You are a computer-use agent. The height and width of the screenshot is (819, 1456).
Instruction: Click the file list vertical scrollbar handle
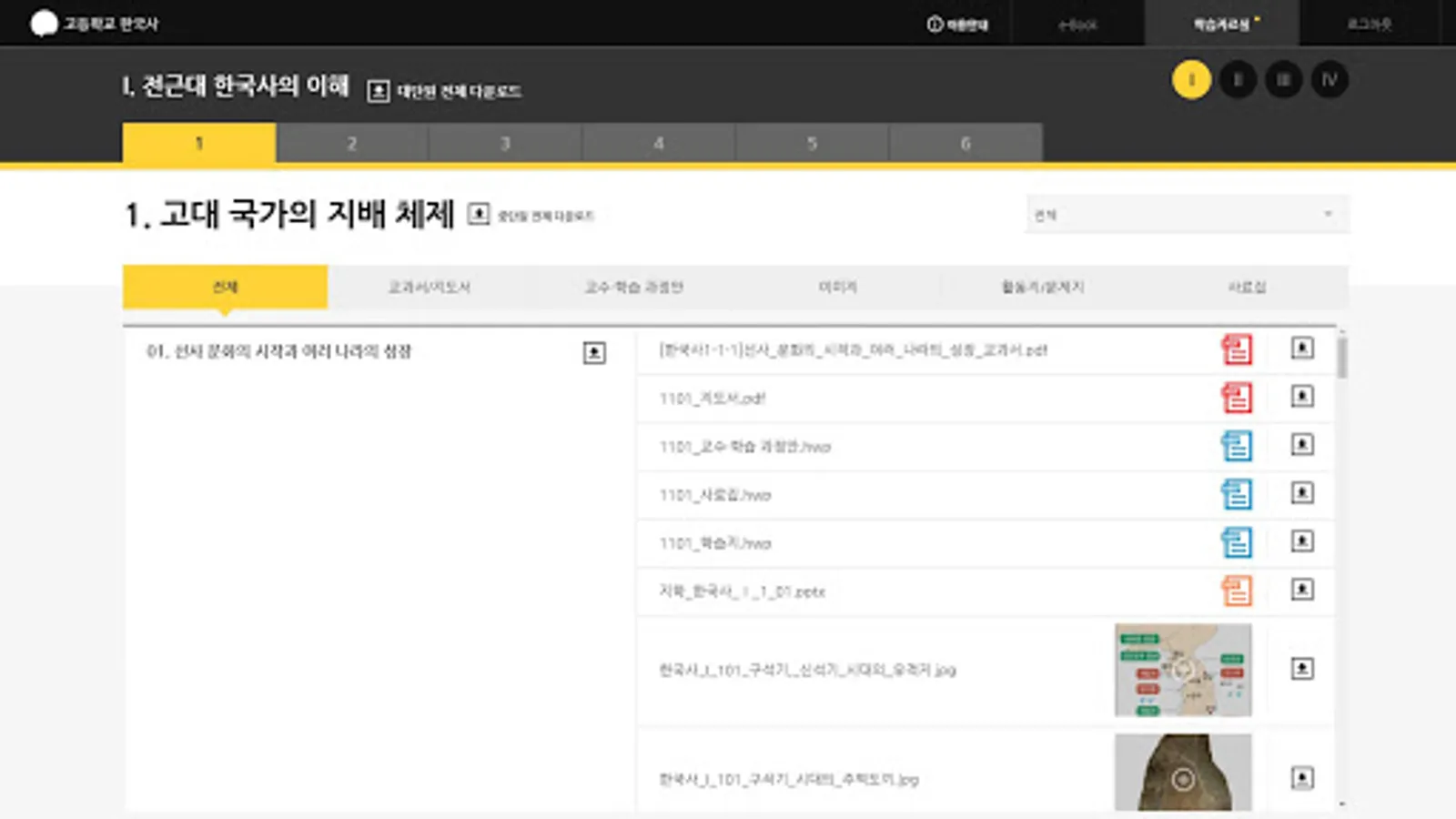pos(1342,357)
